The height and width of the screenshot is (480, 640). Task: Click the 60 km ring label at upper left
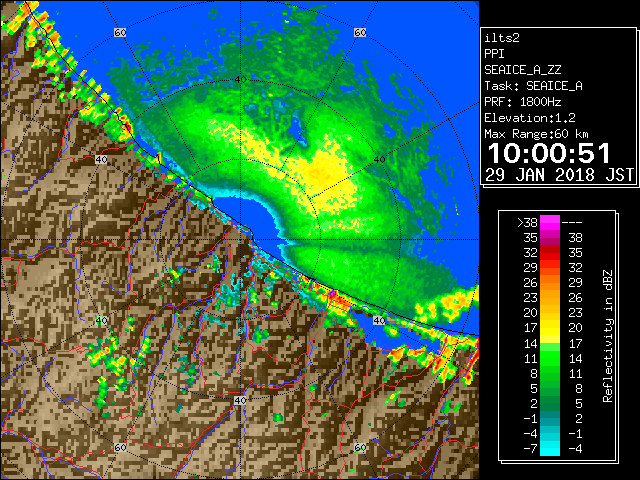pyautogui.click(x=120, y=32)
